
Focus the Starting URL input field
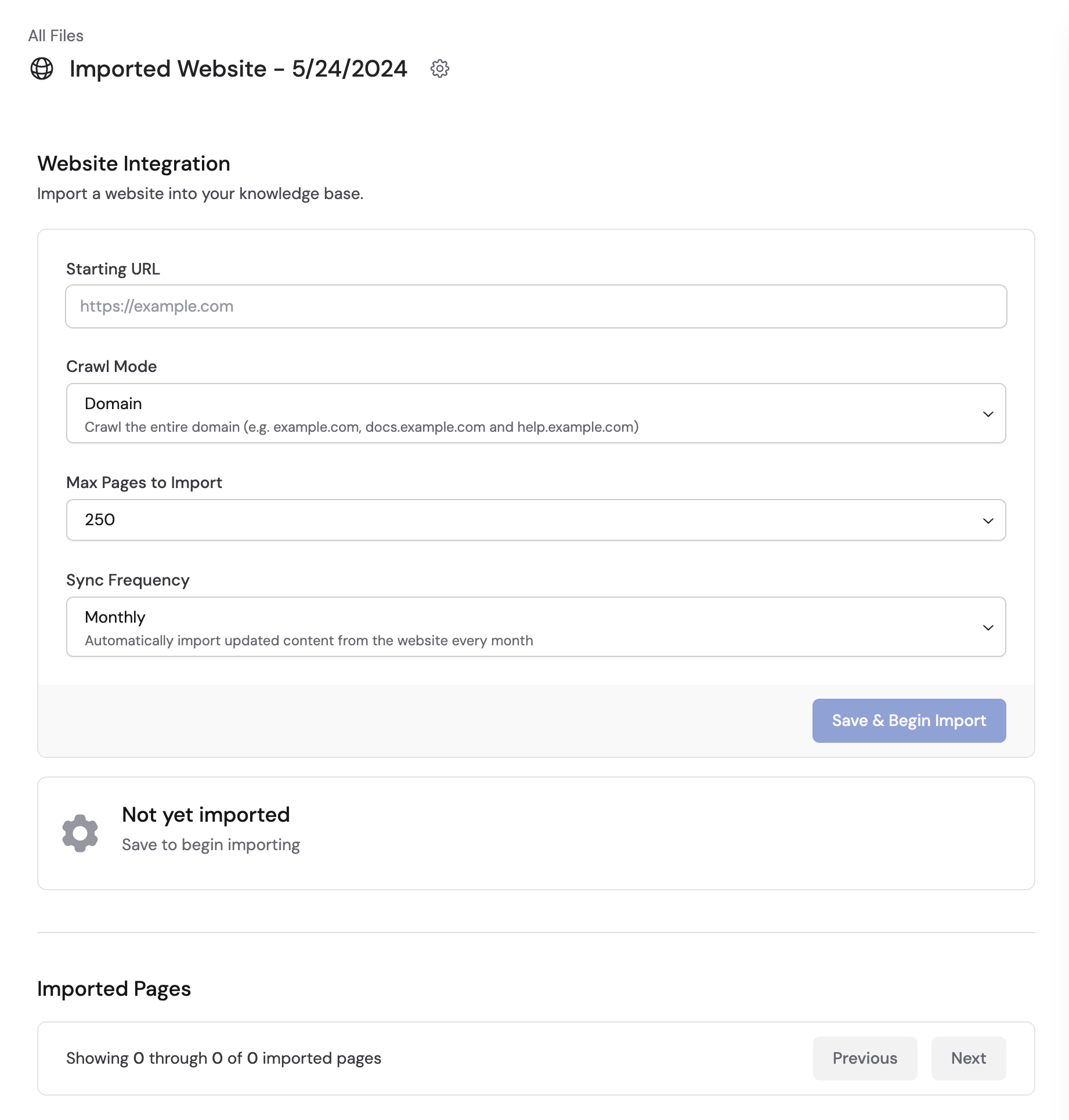pyautogui.click(x=534, y=306)
